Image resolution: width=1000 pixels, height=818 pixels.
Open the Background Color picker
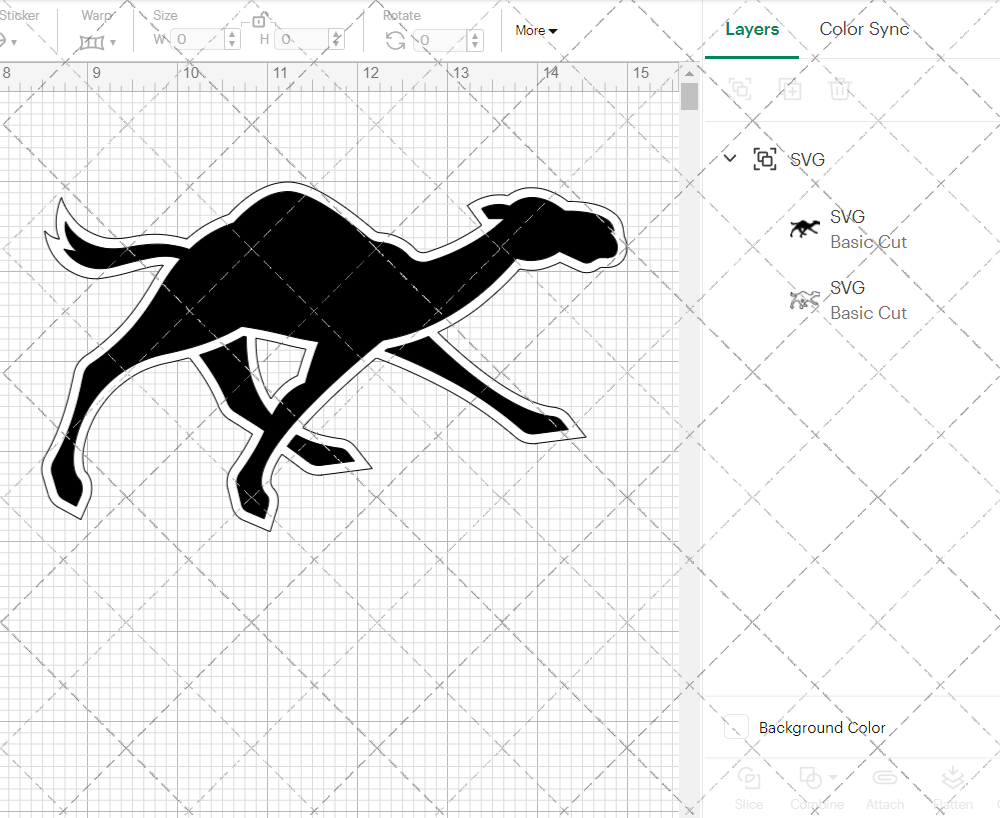(x=735, y=727)
